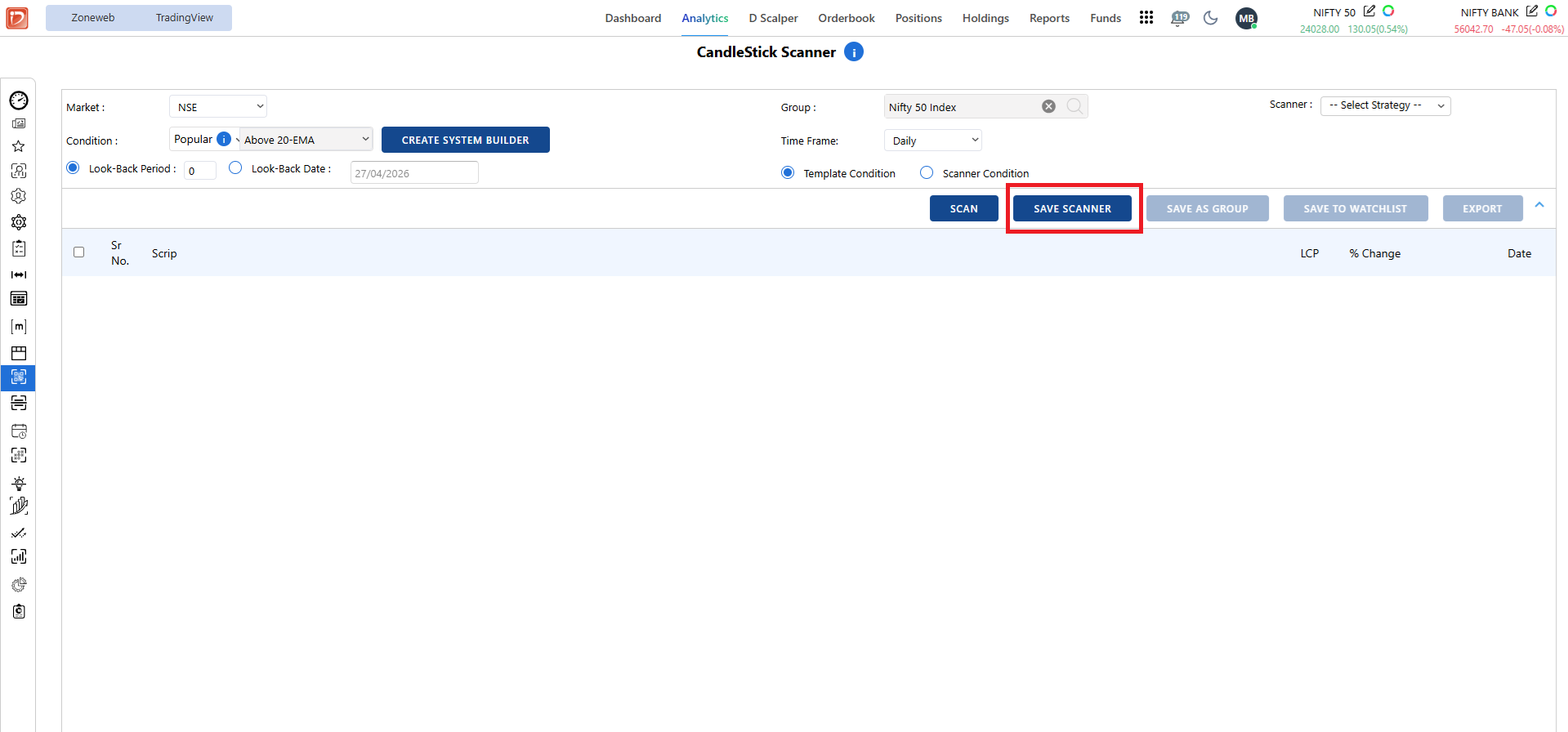Click the CandleStick Scanner info icon
The width and height of the screenshot is (1568, 732).
coord(854,52)
